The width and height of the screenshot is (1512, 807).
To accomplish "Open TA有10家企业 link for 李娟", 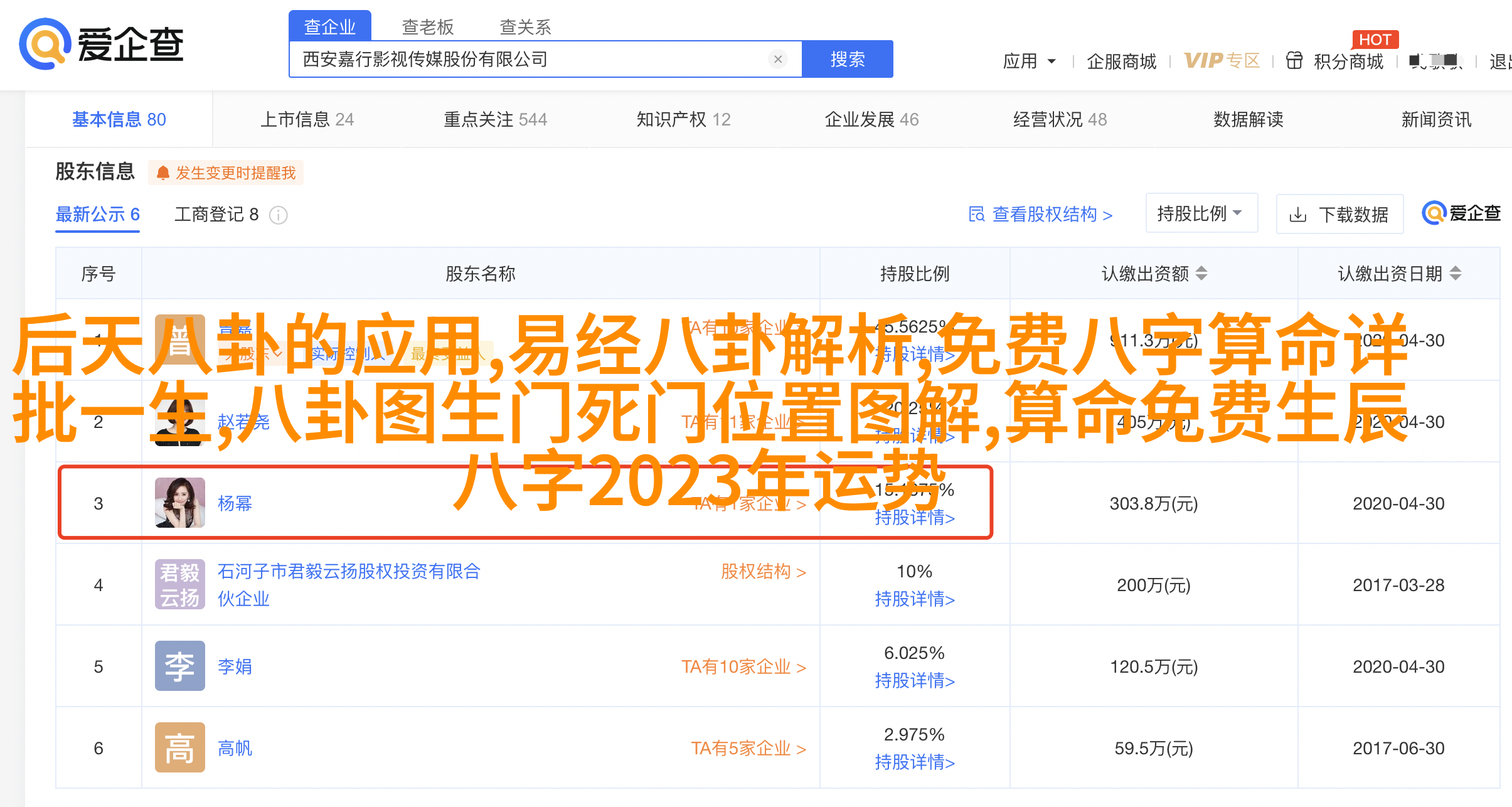I will click(743, 666).
